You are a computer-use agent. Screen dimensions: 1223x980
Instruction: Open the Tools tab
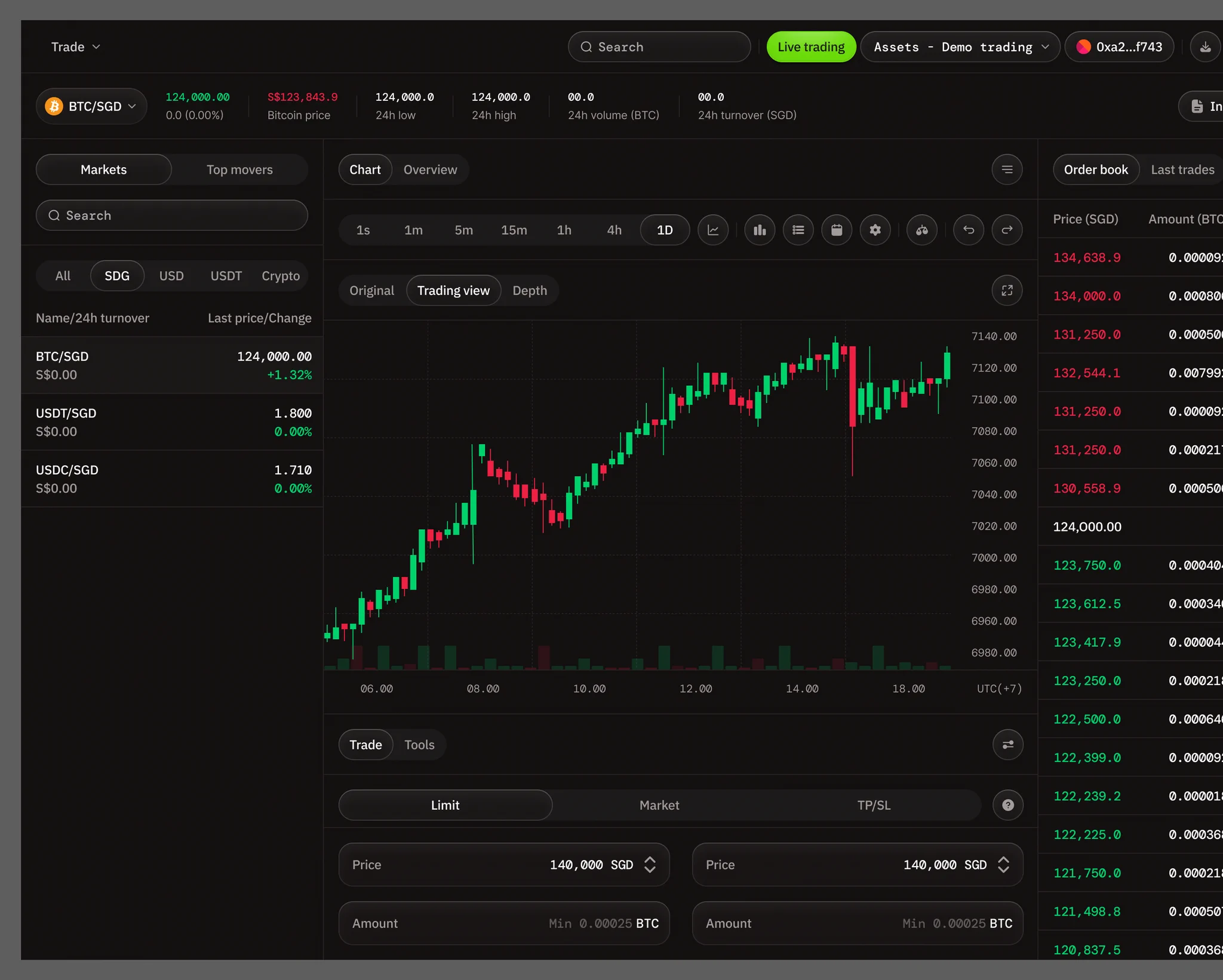click(x=419, y=745)
